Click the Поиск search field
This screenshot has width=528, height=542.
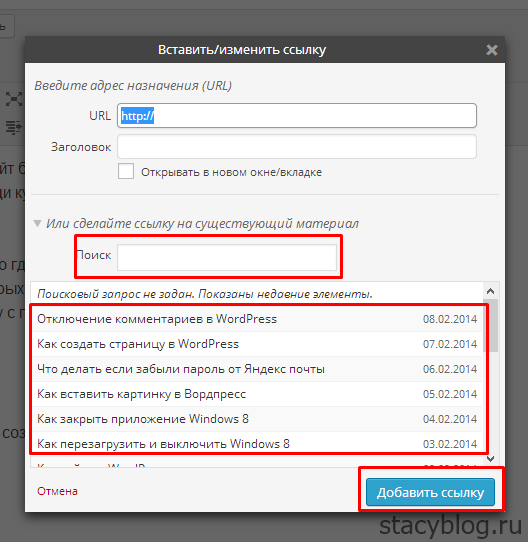[x=227, y=257]
